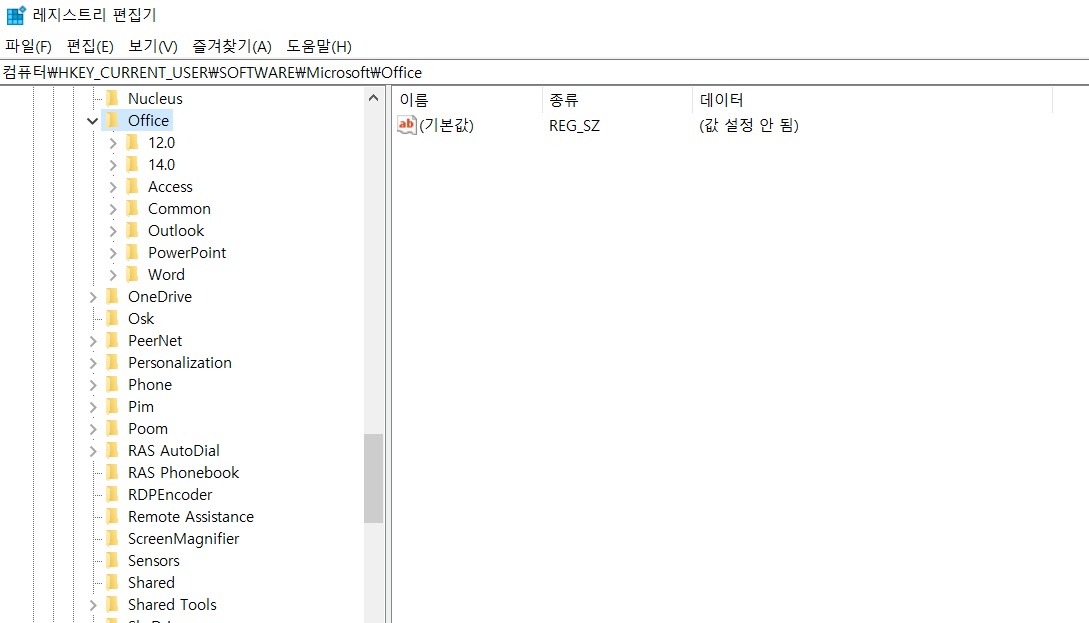This screenshot has width=1089, height=623.
Task: Select the (기본값) value name
Action: click(447, 126)
